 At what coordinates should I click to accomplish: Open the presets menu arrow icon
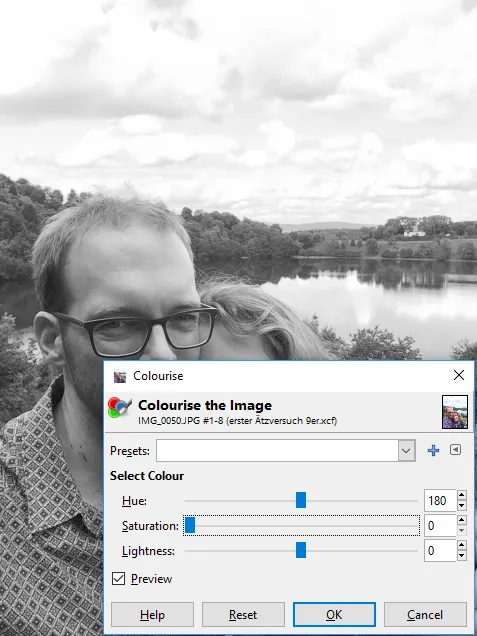tap(456, 449)
